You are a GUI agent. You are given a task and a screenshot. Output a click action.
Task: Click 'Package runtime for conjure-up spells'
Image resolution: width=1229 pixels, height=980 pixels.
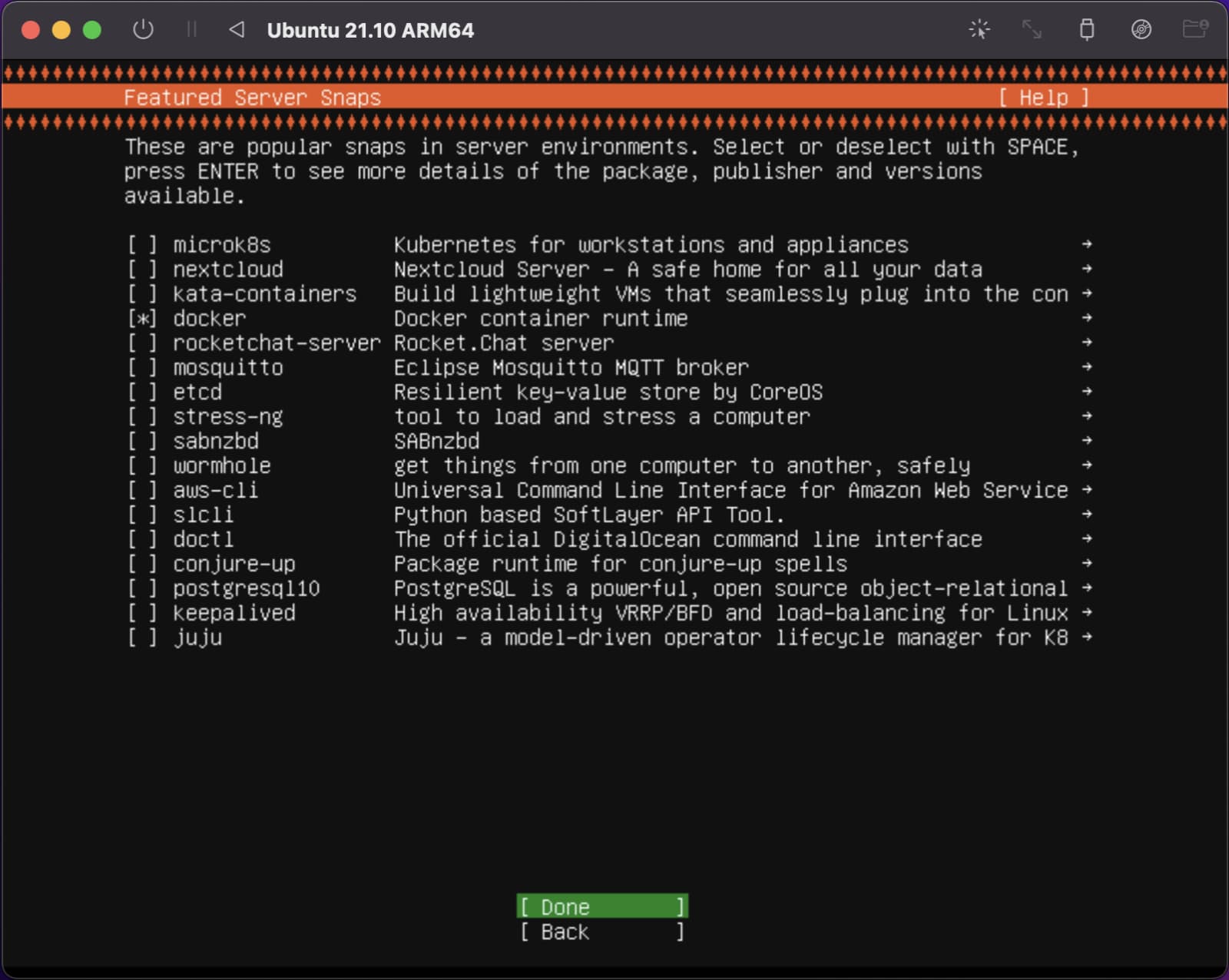(621, 564)
